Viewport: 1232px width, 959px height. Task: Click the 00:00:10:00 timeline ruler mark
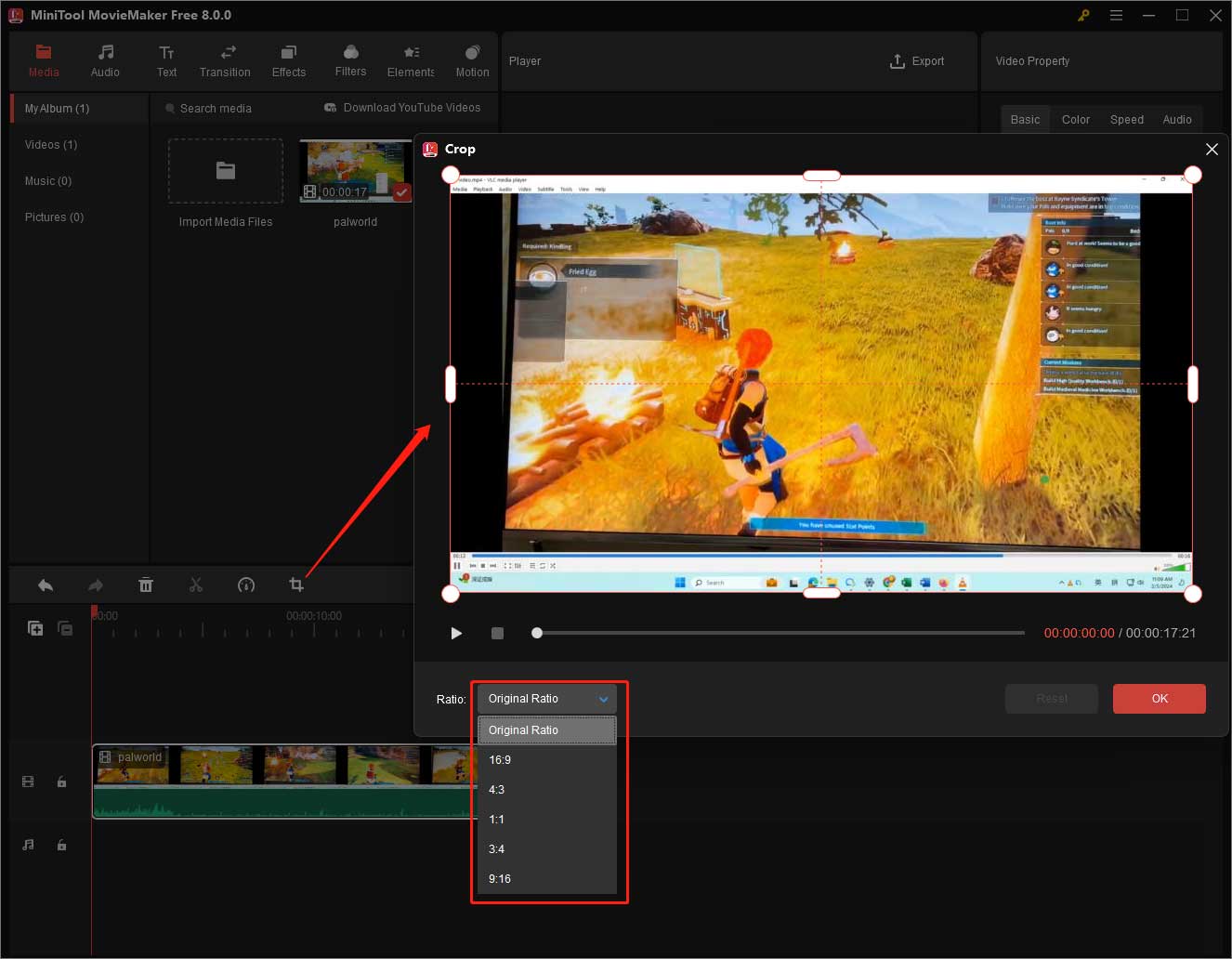(x=314, y=616)
